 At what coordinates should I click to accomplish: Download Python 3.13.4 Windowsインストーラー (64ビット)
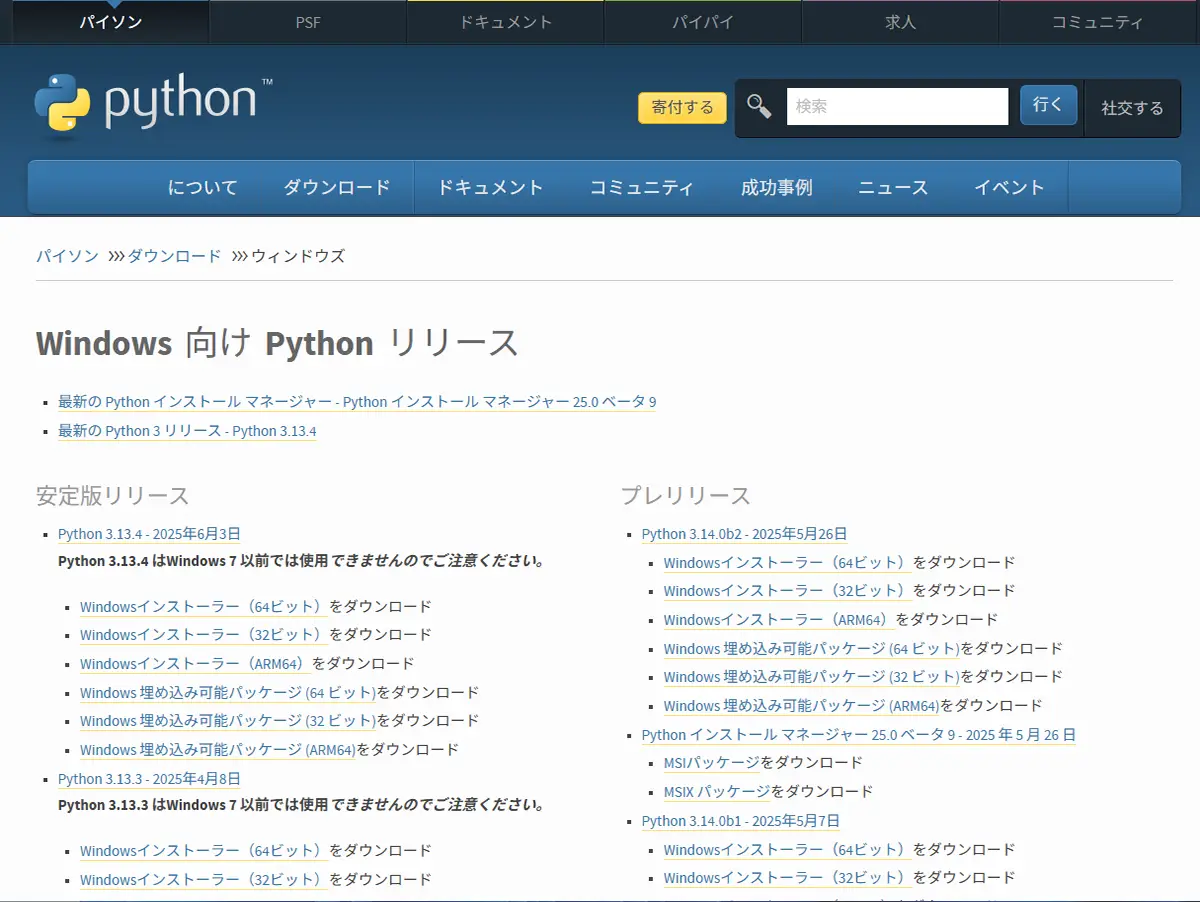(x=204, y=607)
